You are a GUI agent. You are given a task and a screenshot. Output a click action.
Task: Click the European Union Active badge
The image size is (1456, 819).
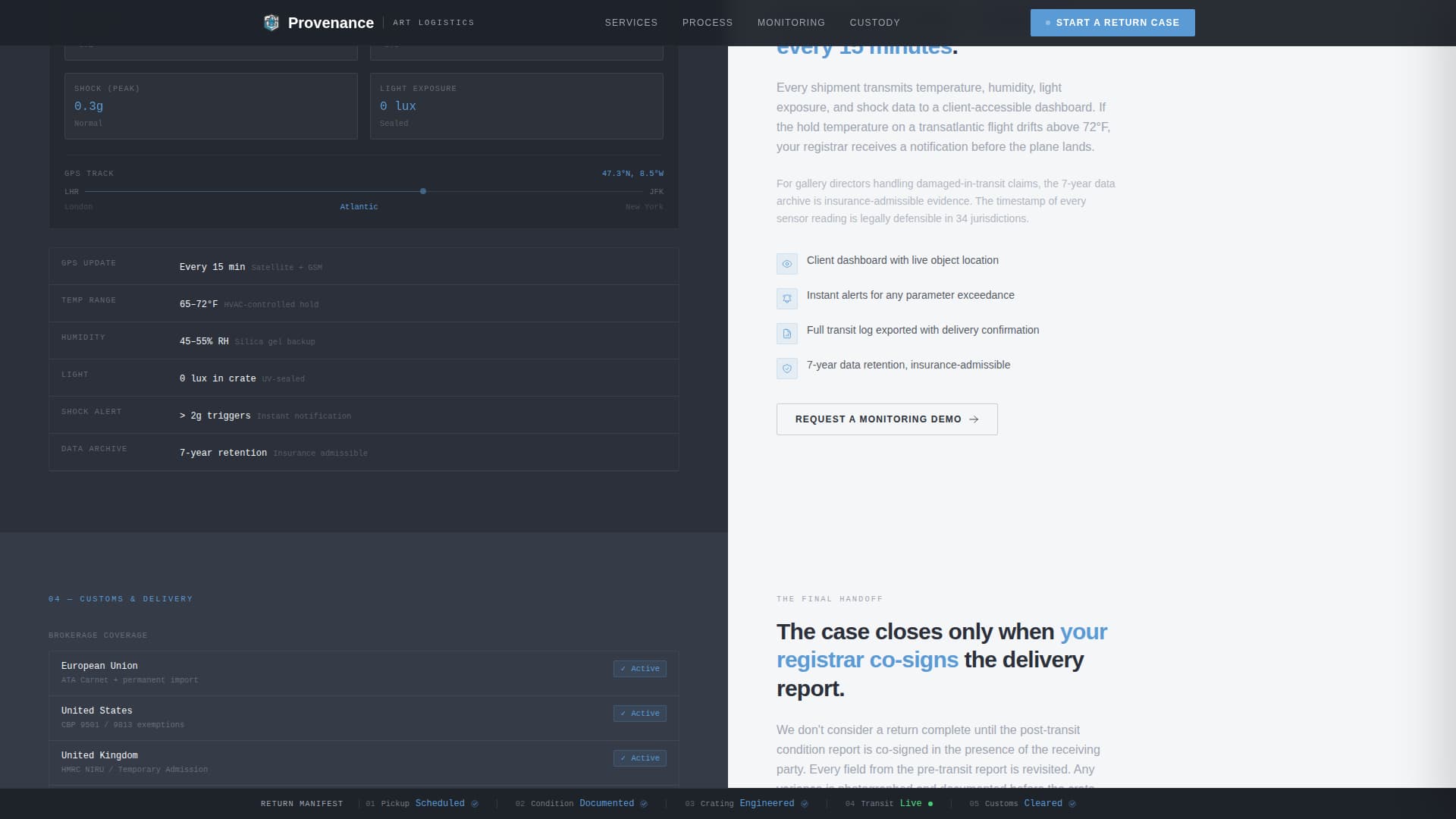click(x=640, y=669)
